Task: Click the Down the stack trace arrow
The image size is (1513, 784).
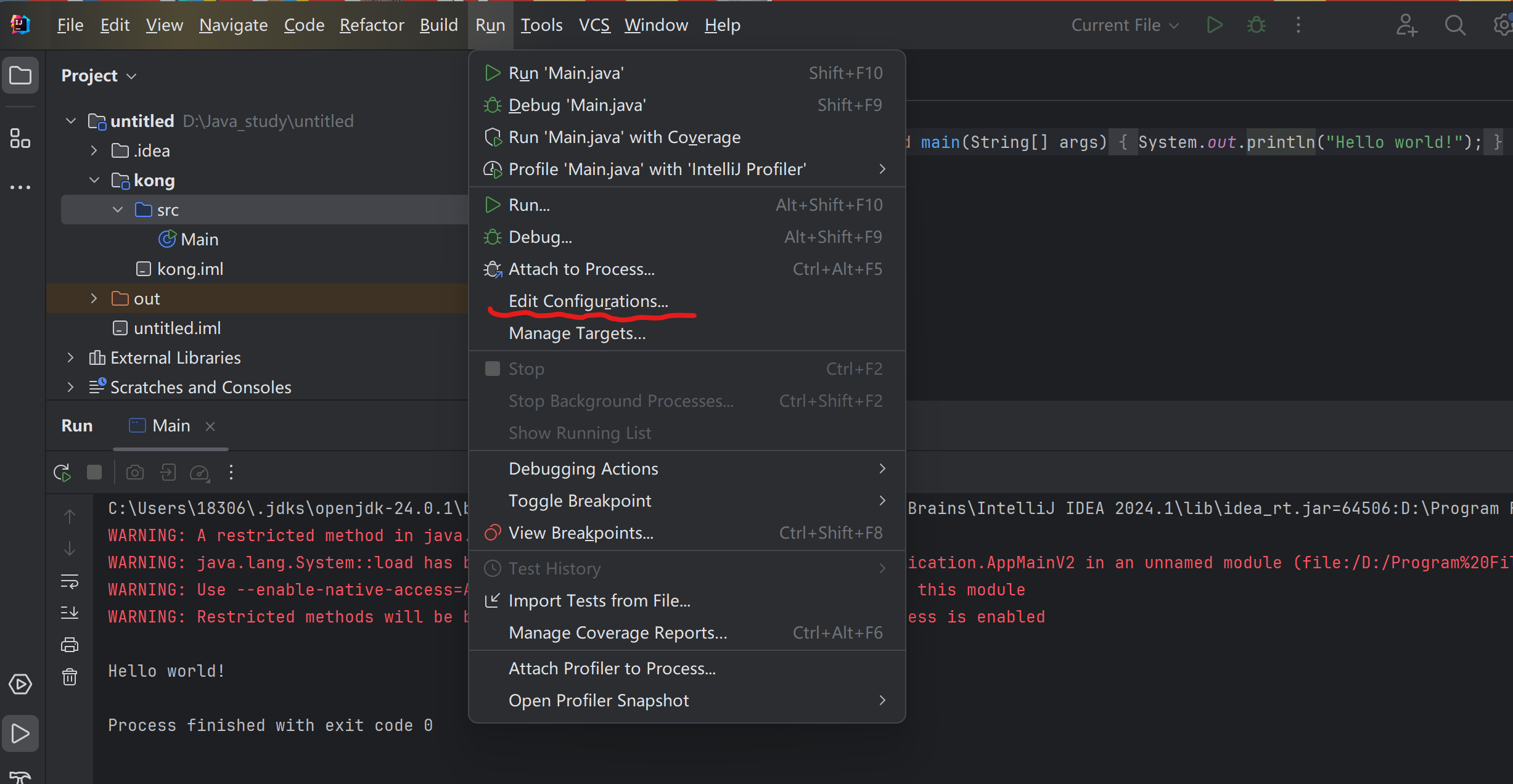Action: [x=70, y=549]
